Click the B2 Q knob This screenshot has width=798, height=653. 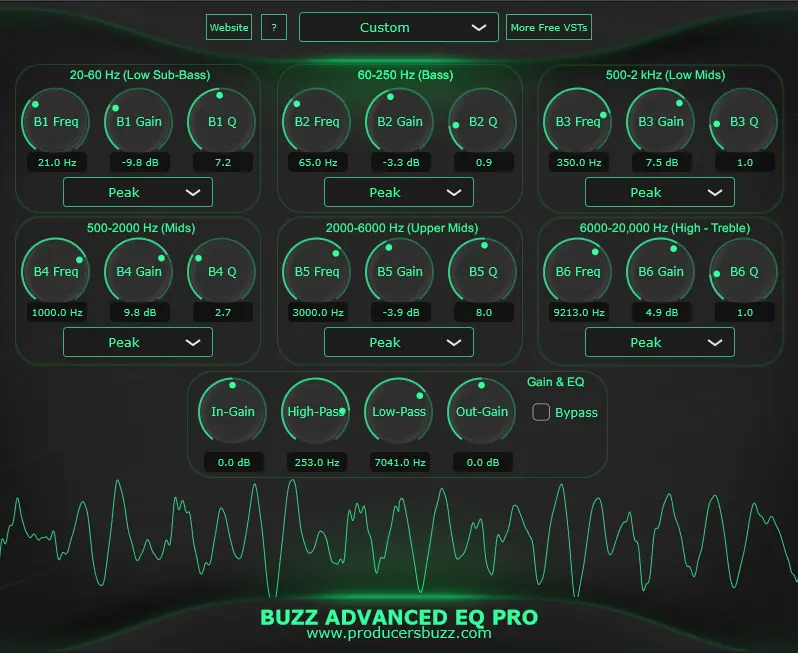point(483,122)
